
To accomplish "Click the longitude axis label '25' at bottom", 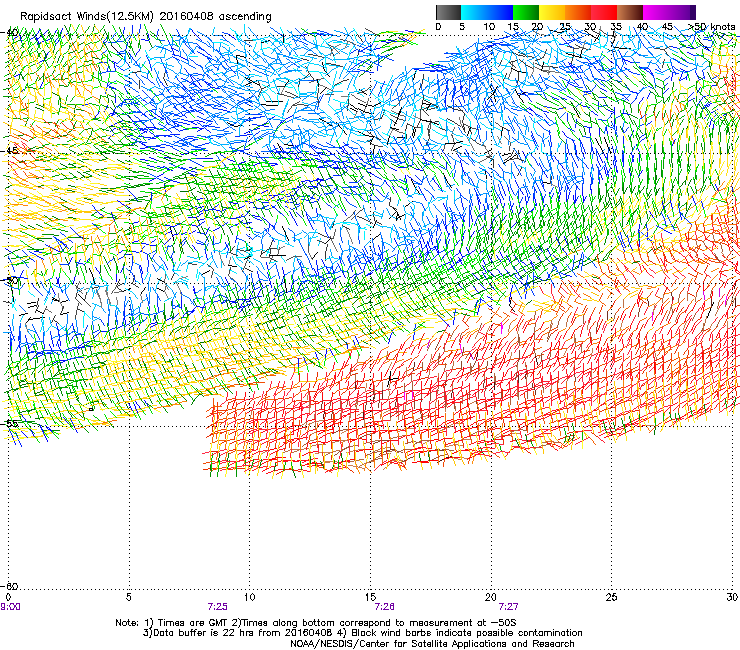I will (x=611, y=597).
